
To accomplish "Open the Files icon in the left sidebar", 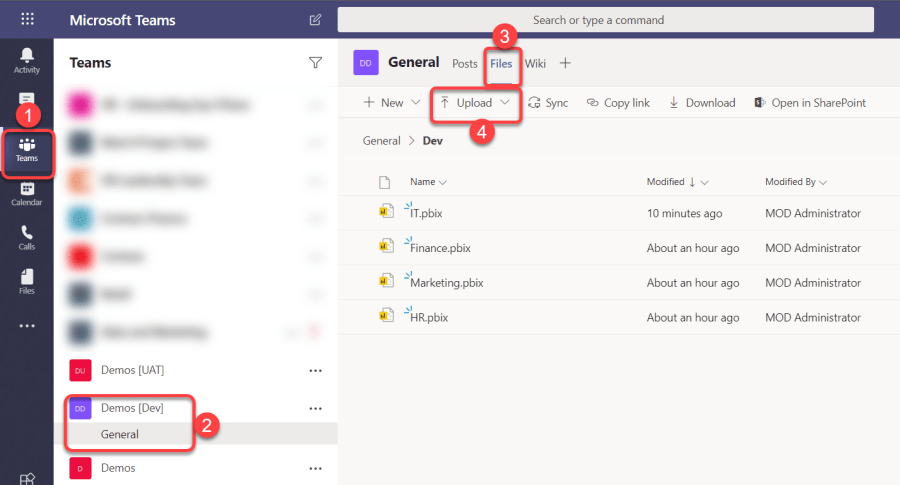I will (26, 282).
